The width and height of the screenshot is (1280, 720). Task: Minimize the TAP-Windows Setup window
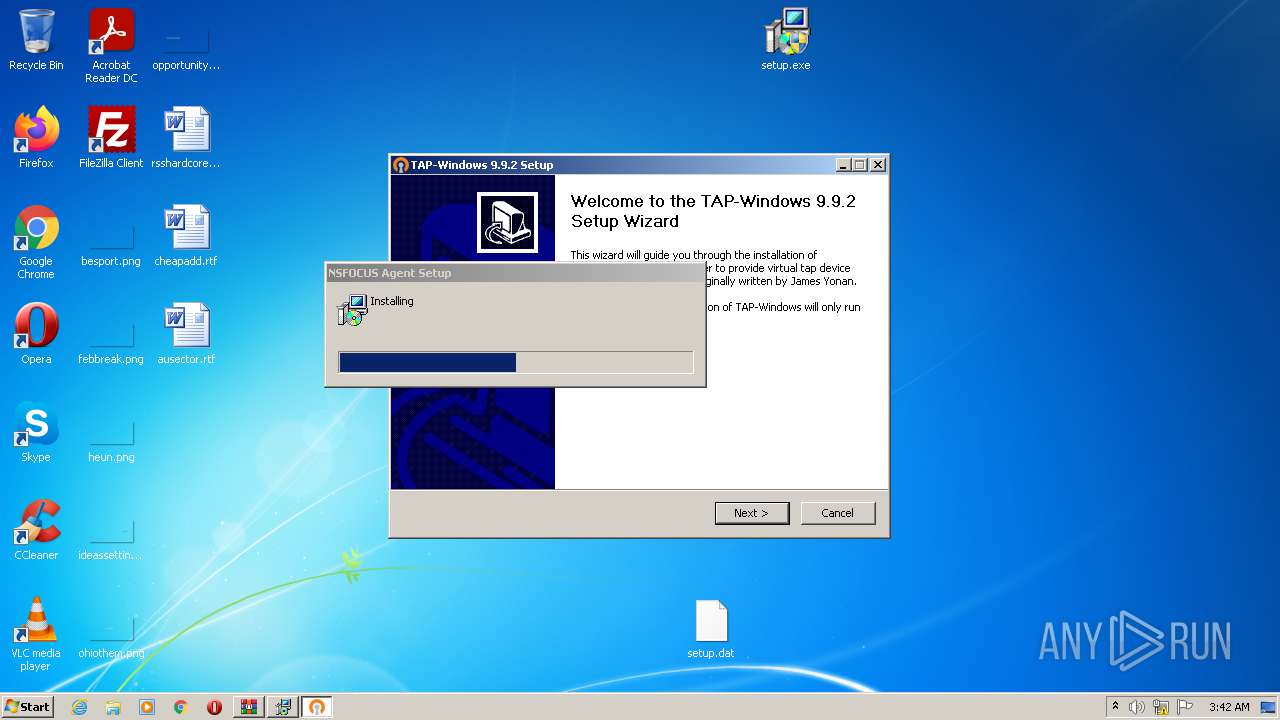point(843,165)
